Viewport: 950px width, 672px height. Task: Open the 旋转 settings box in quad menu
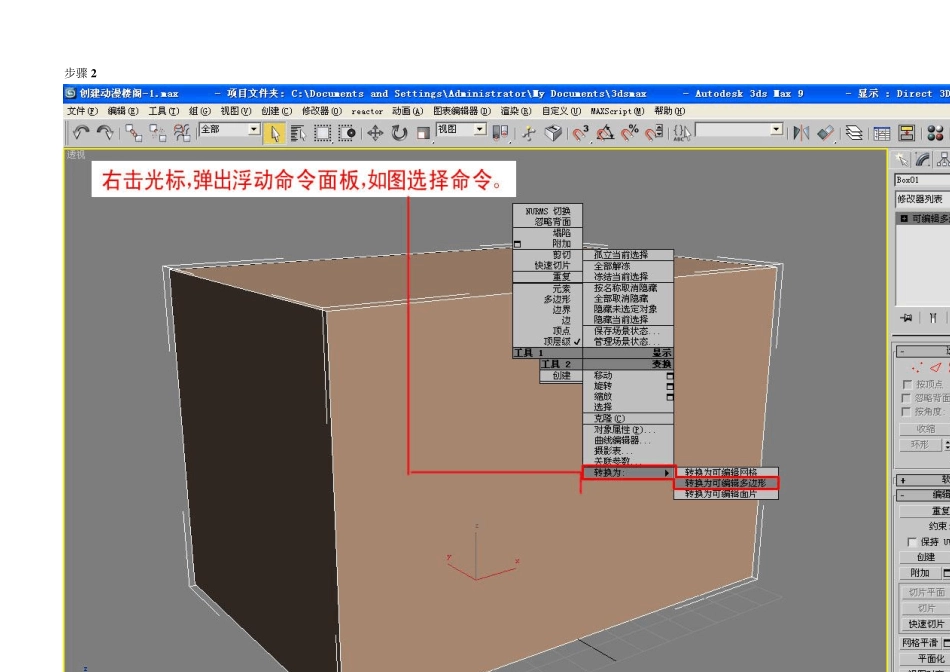669,387
